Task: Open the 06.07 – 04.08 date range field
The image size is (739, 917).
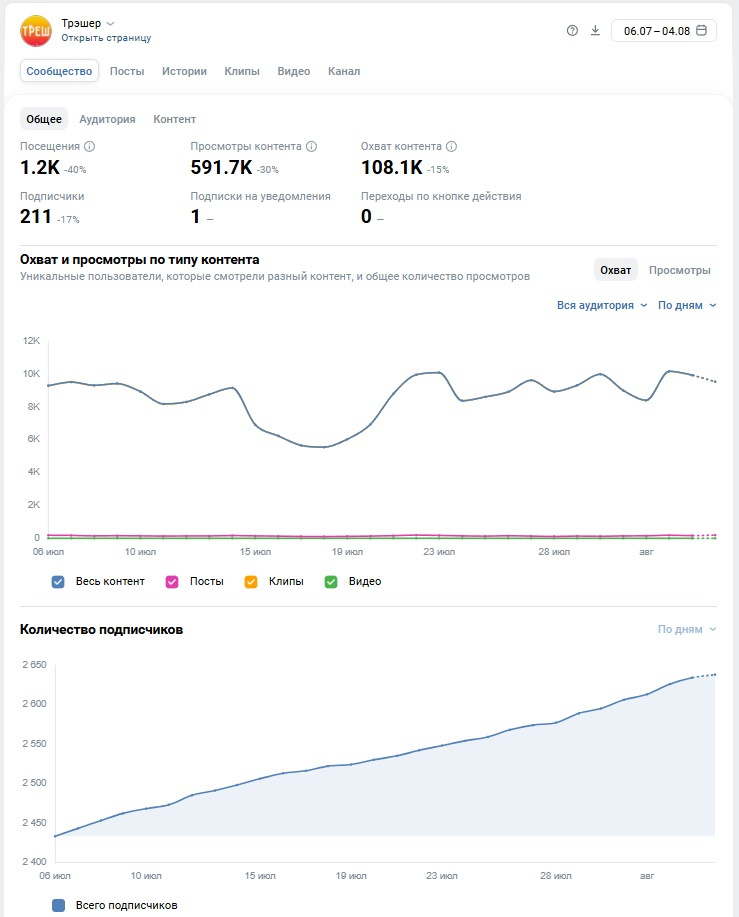Action: pos(664,30)
